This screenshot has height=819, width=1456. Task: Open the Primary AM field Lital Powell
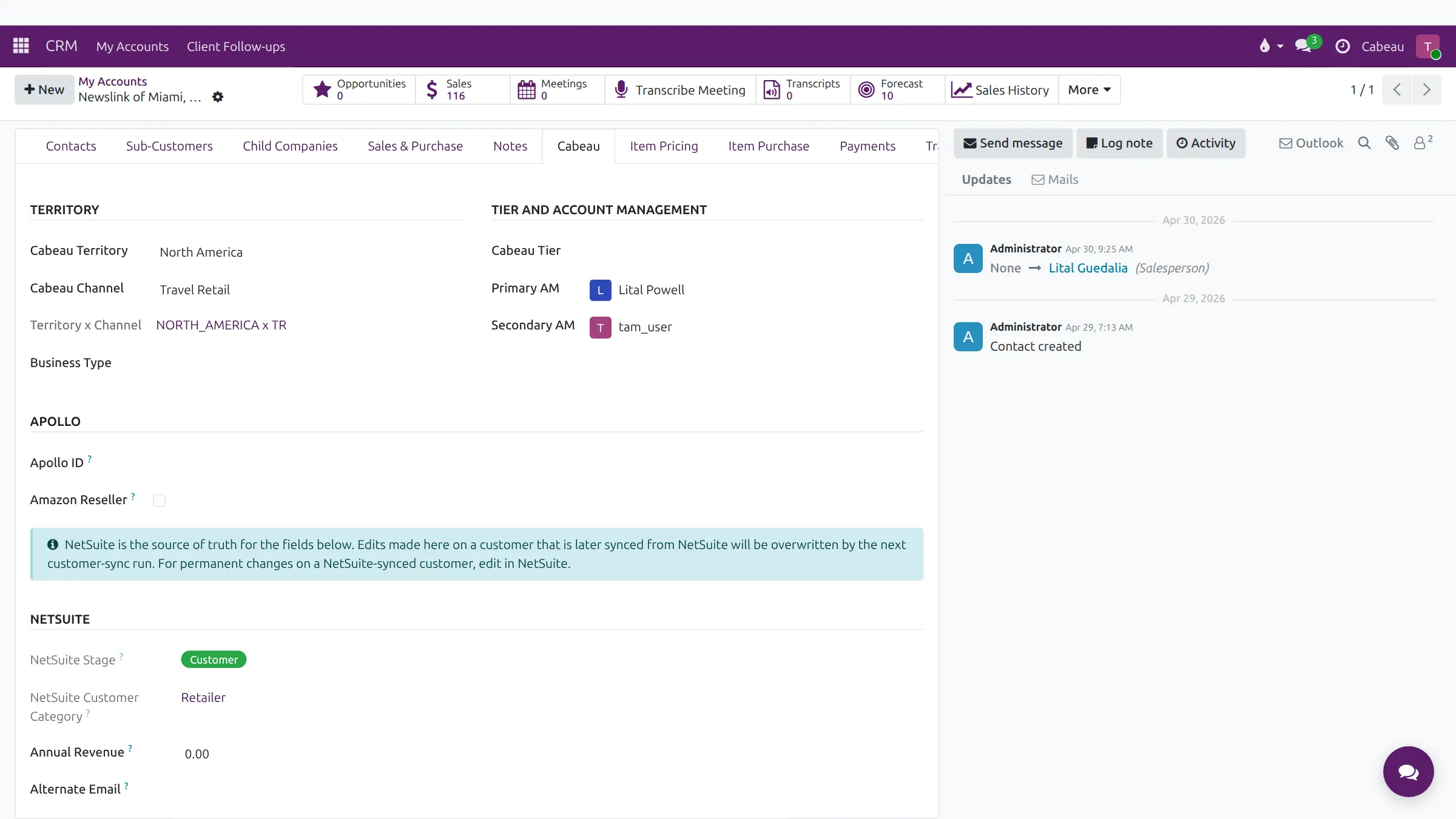click(756, 290)
